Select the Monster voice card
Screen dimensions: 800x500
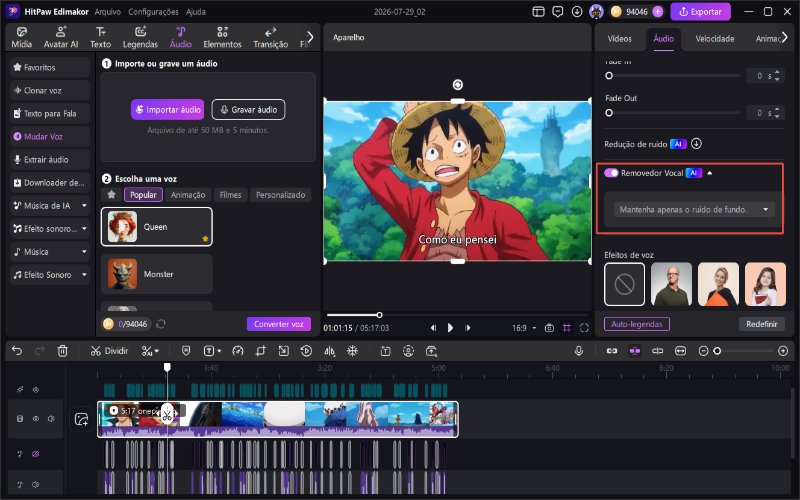157,274
